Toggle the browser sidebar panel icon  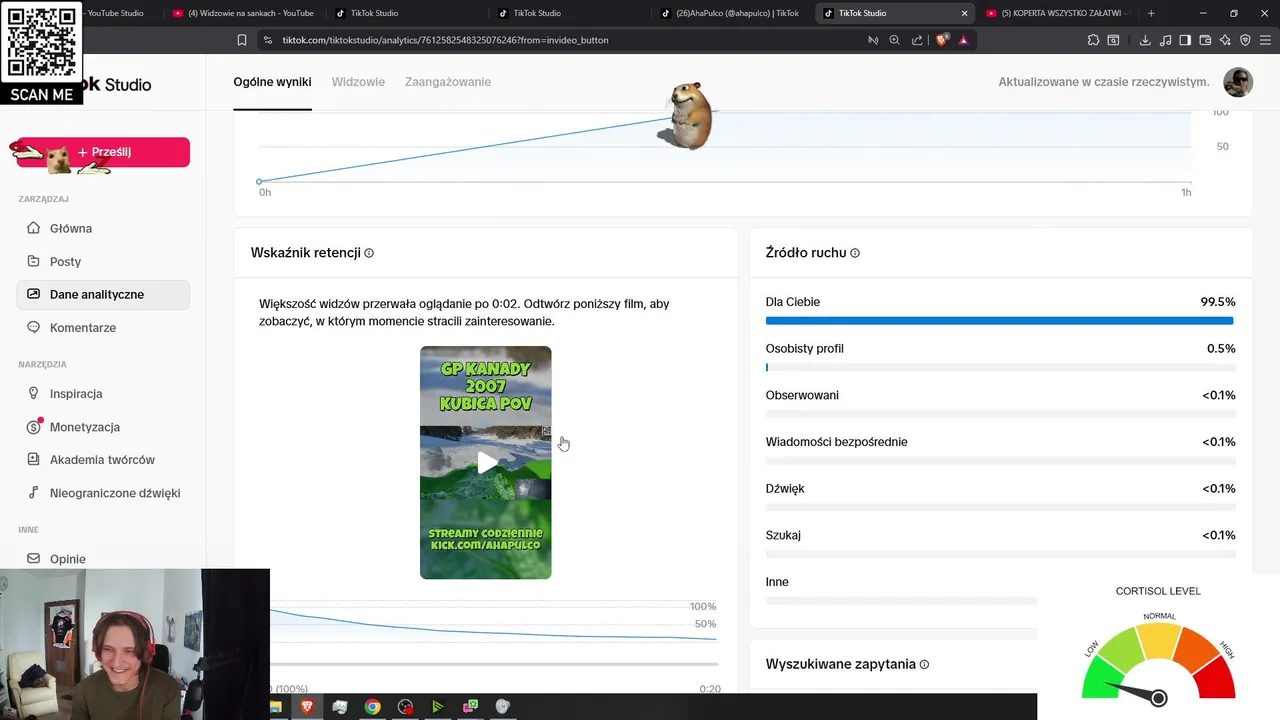1185,40
